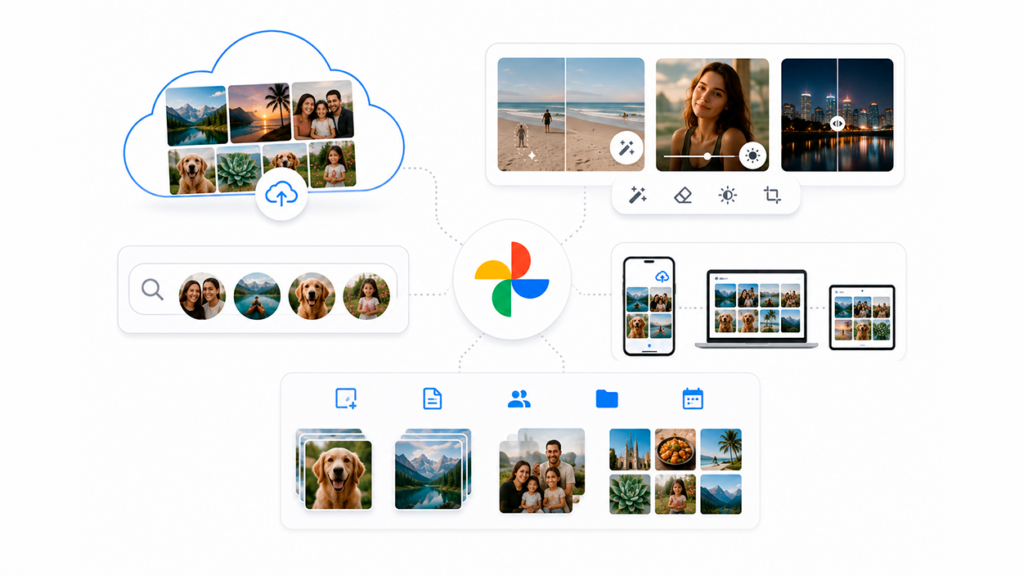Select the two women circular search suggestion
This screenshot has height=576, width=1024.
coord(202,296)
